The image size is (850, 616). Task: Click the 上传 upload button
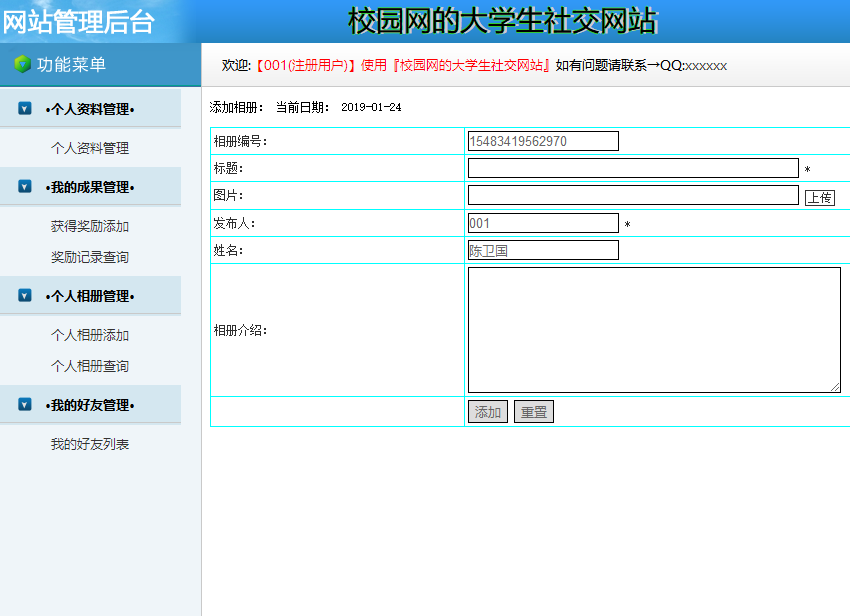(x=820, y=198)
